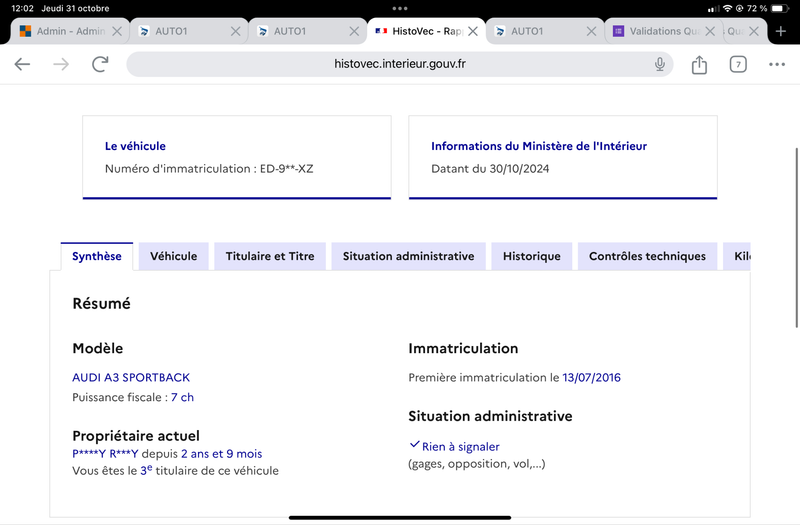Close the first AUTO1 tab
The height and width of the screenshot is (525, 800).
[235, 31]
